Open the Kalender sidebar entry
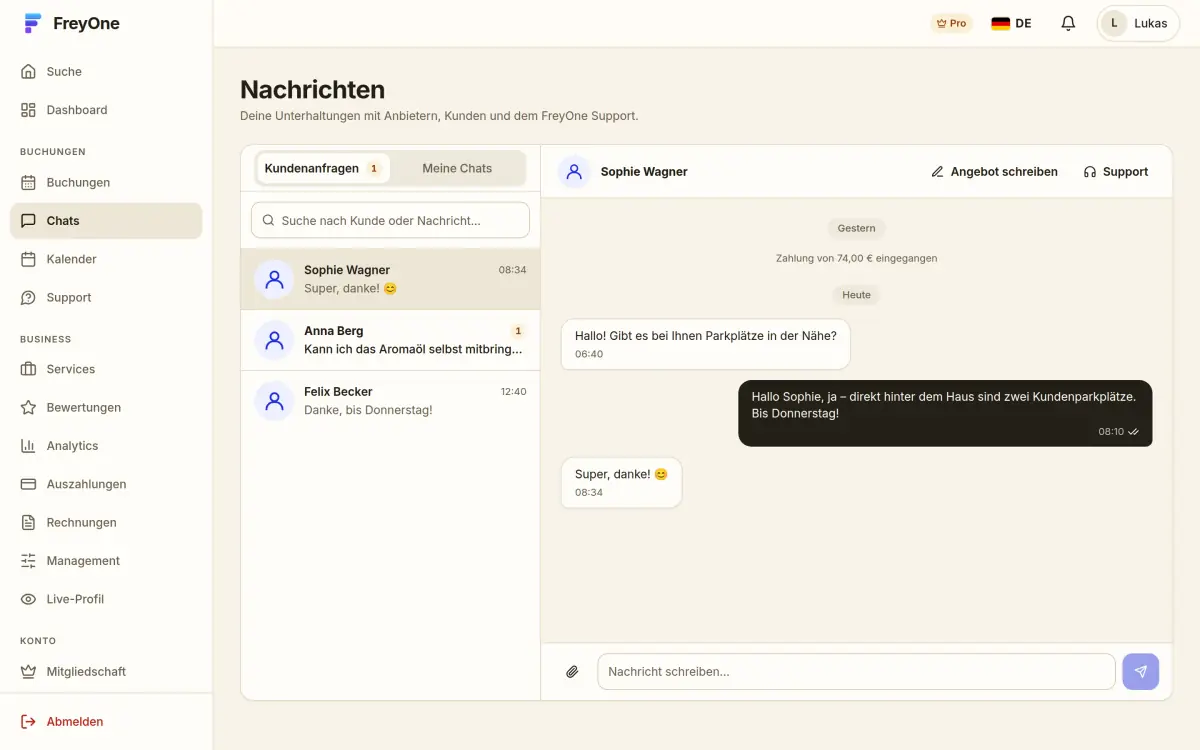 click(106, 259)
